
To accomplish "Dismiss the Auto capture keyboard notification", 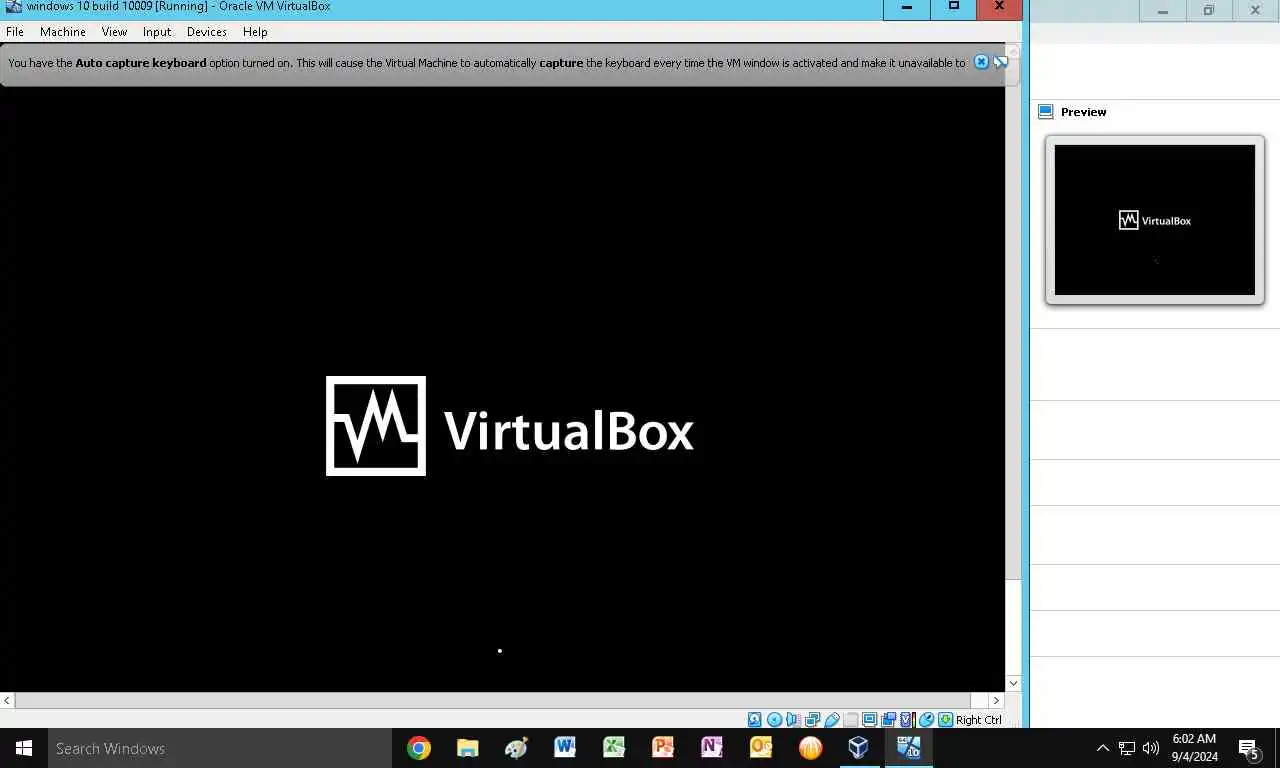I will click(981, 62).
